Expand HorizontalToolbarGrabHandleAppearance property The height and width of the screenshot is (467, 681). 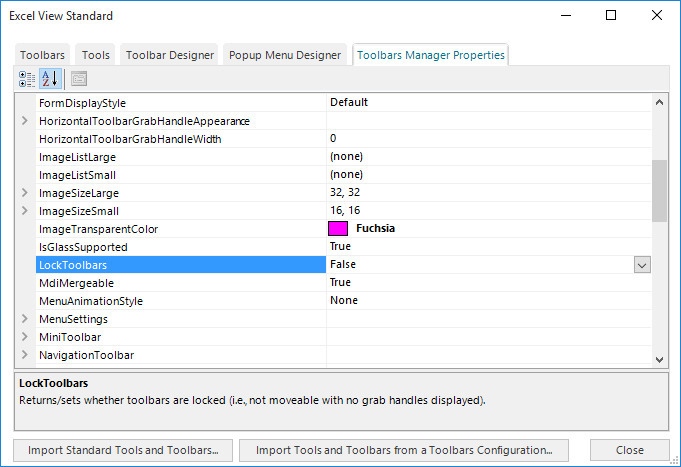(25, 121)
